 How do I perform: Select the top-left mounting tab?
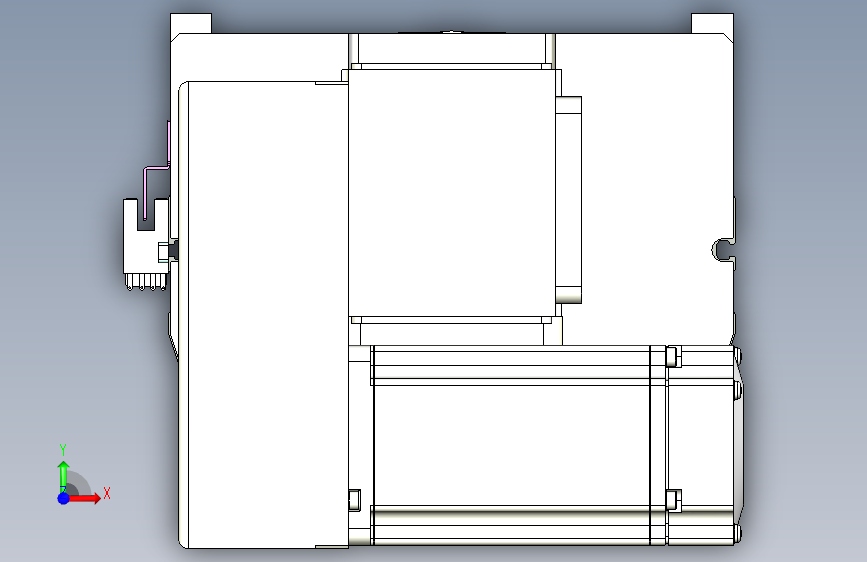[x=191, y=23]
